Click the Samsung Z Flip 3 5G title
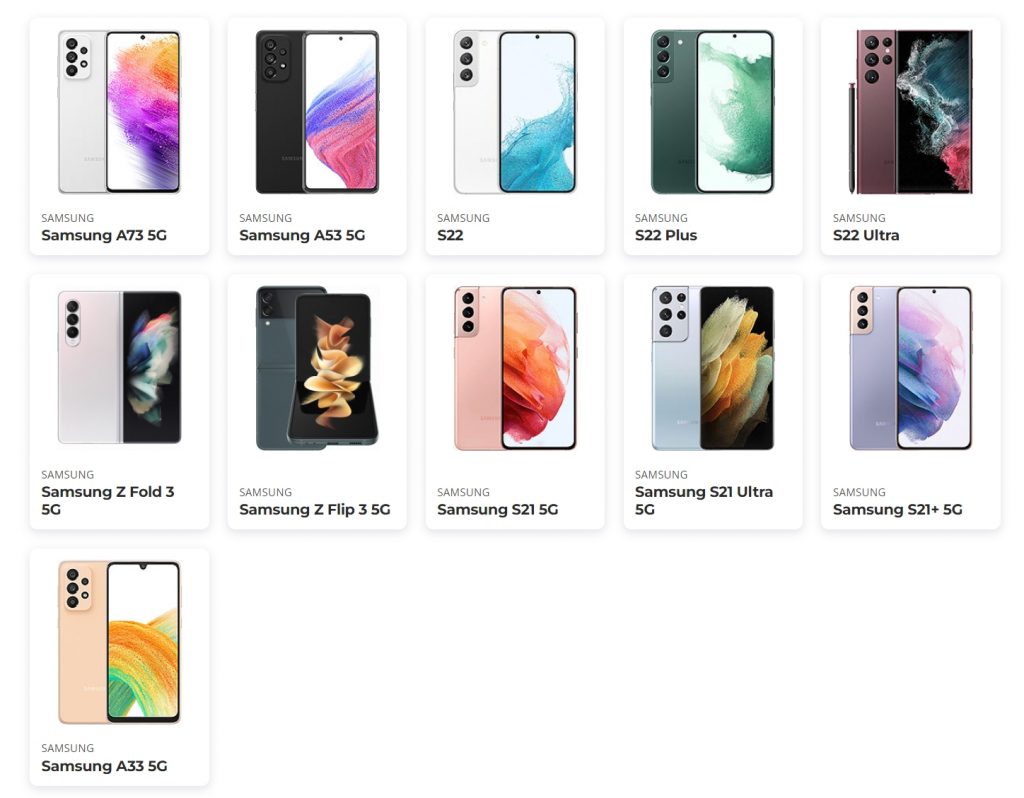Image resolution: width=1024 pixels, height=798 pixels. tap(315, 509)
